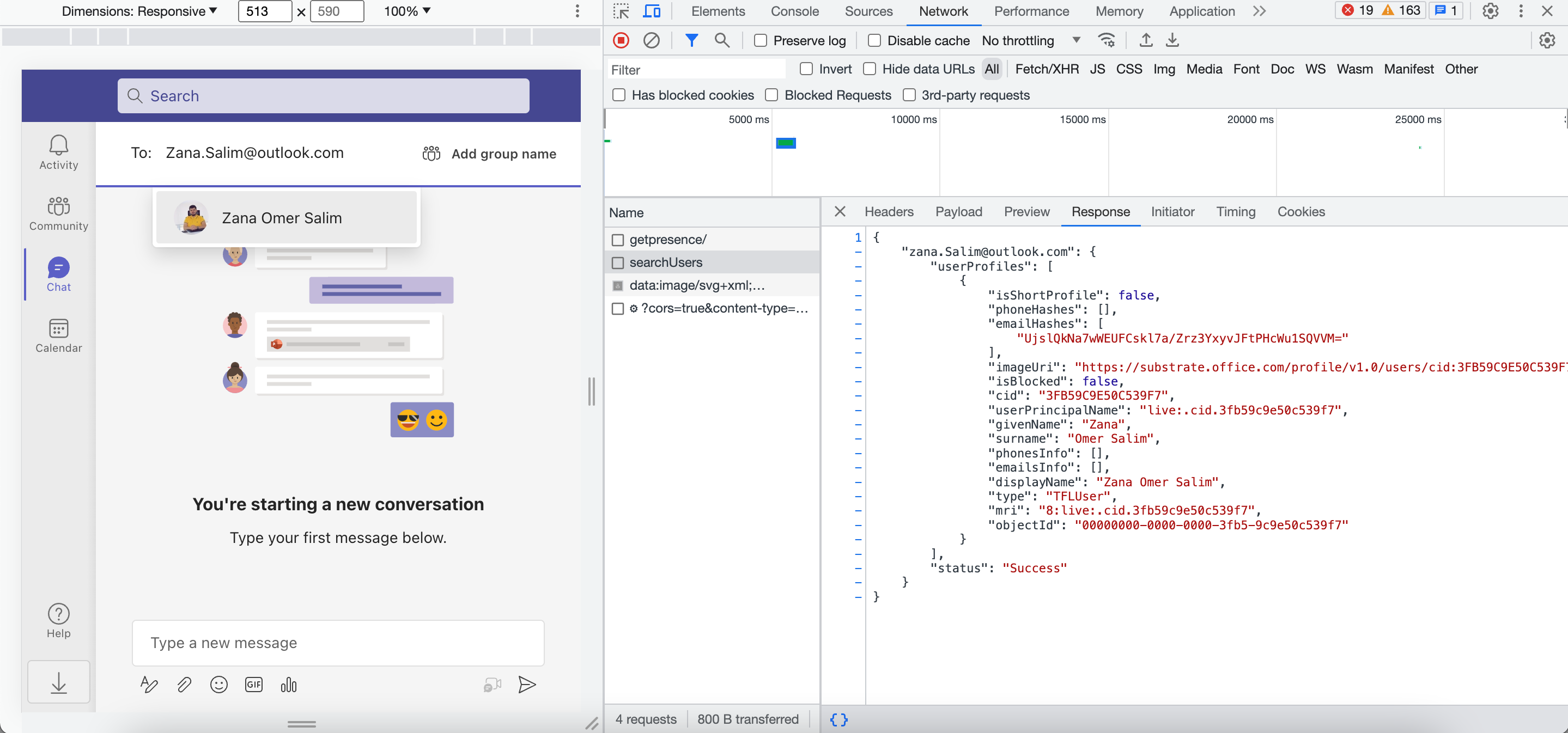Click the Type a new message field

(338, 643)
